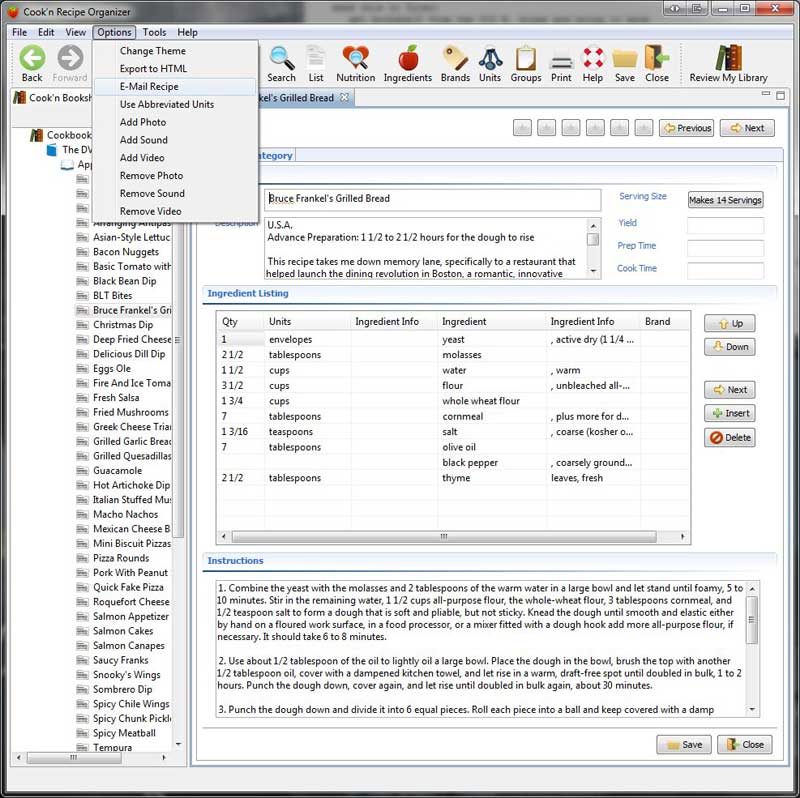
Task: Select Remove Video menu entry
Action: pyautogui.click(x=175, y=211)
